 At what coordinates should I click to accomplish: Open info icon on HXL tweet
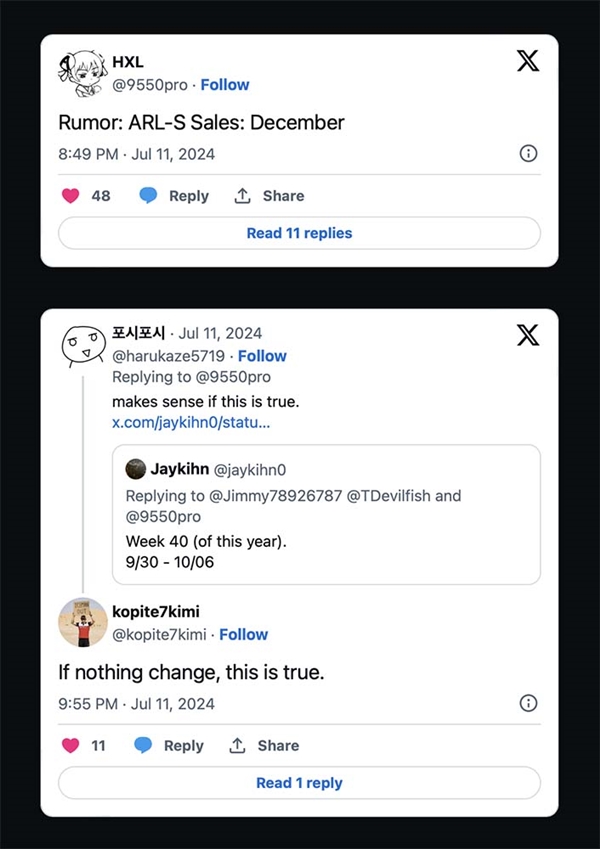click(x=529, y=154)
